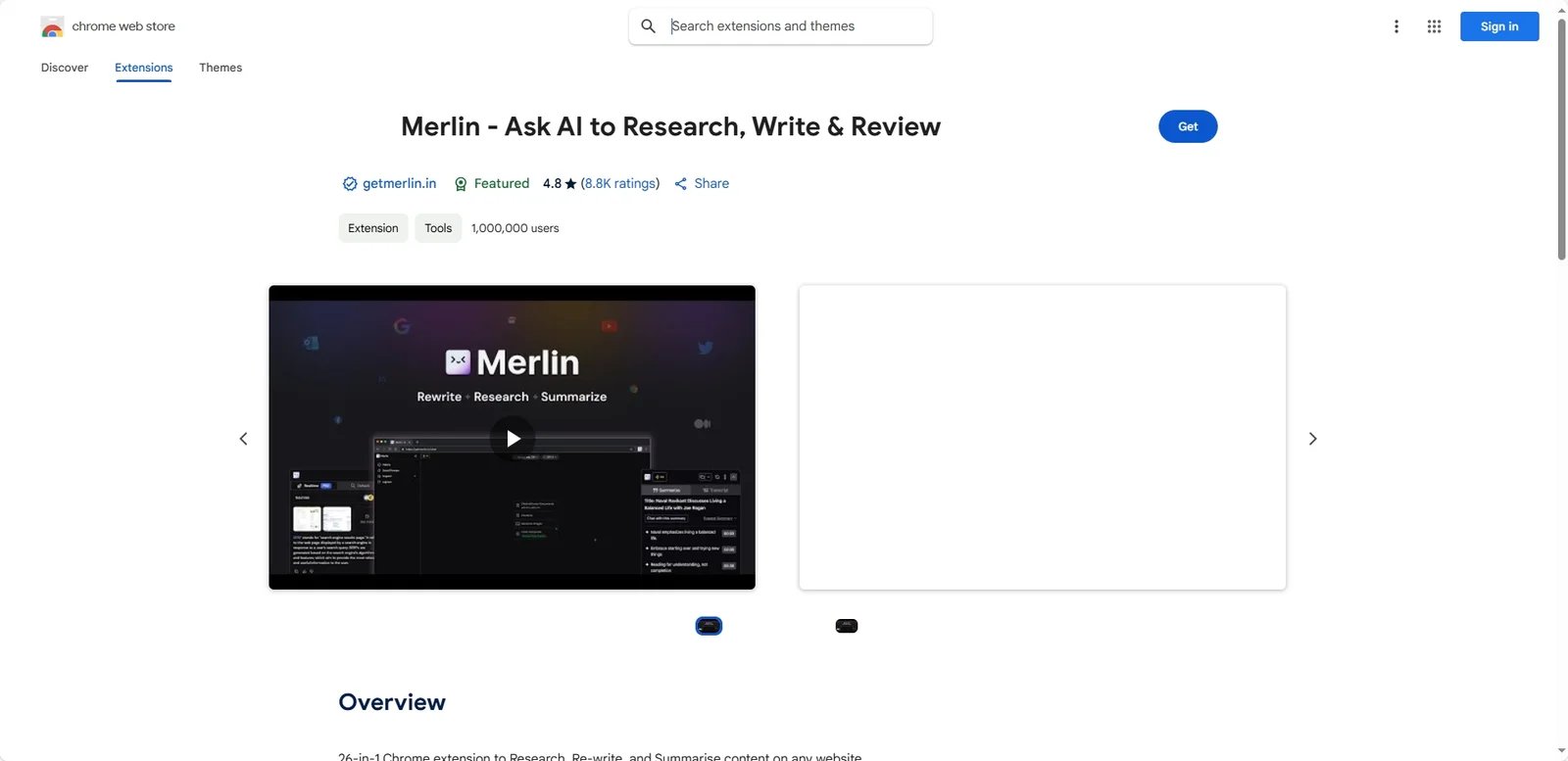The width and height of the screenshot is (1568, 761).
Task: Click the Extension category chip
Action: click(x=373, y=228)
